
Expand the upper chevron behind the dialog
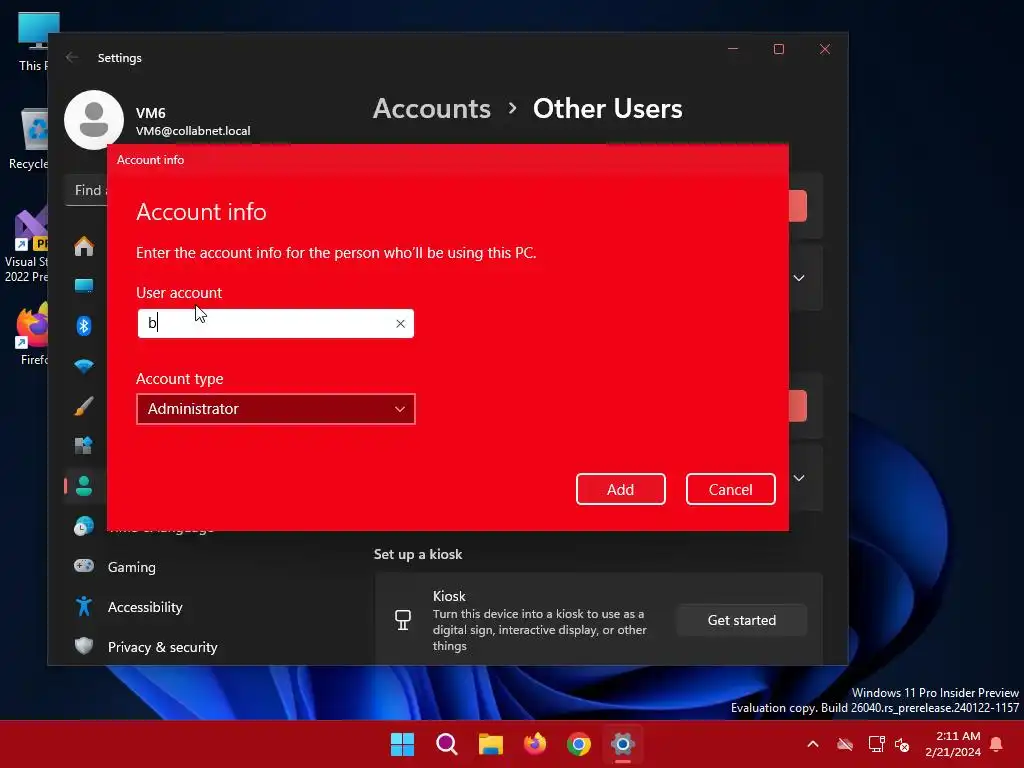799,278
